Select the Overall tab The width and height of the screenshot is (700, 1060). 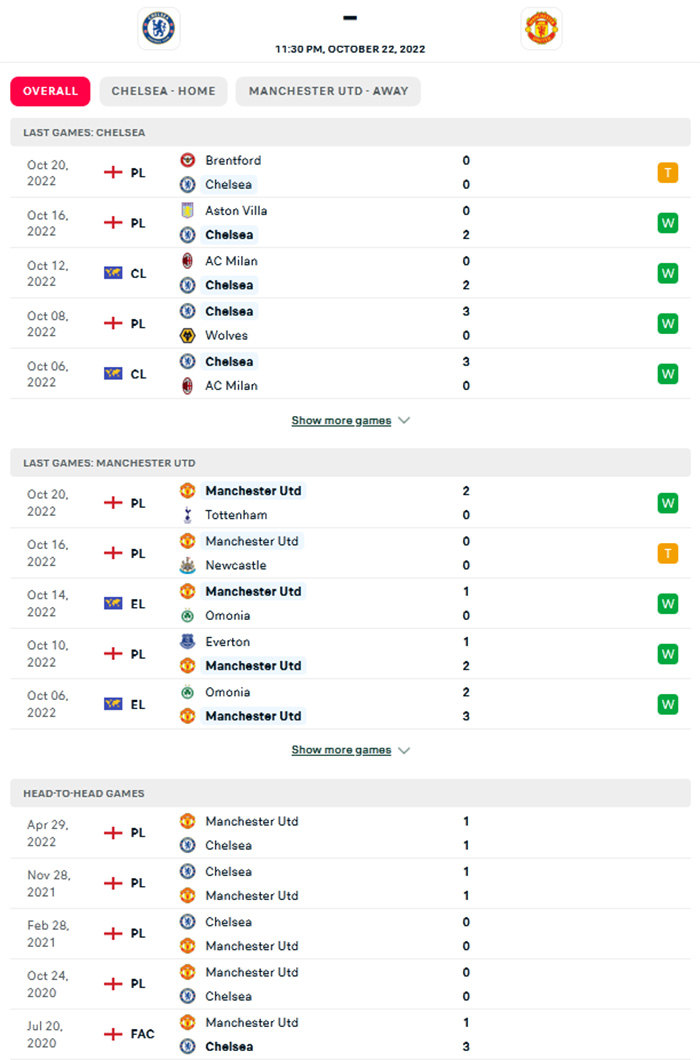pyautogui.click(x=50, y=91)
